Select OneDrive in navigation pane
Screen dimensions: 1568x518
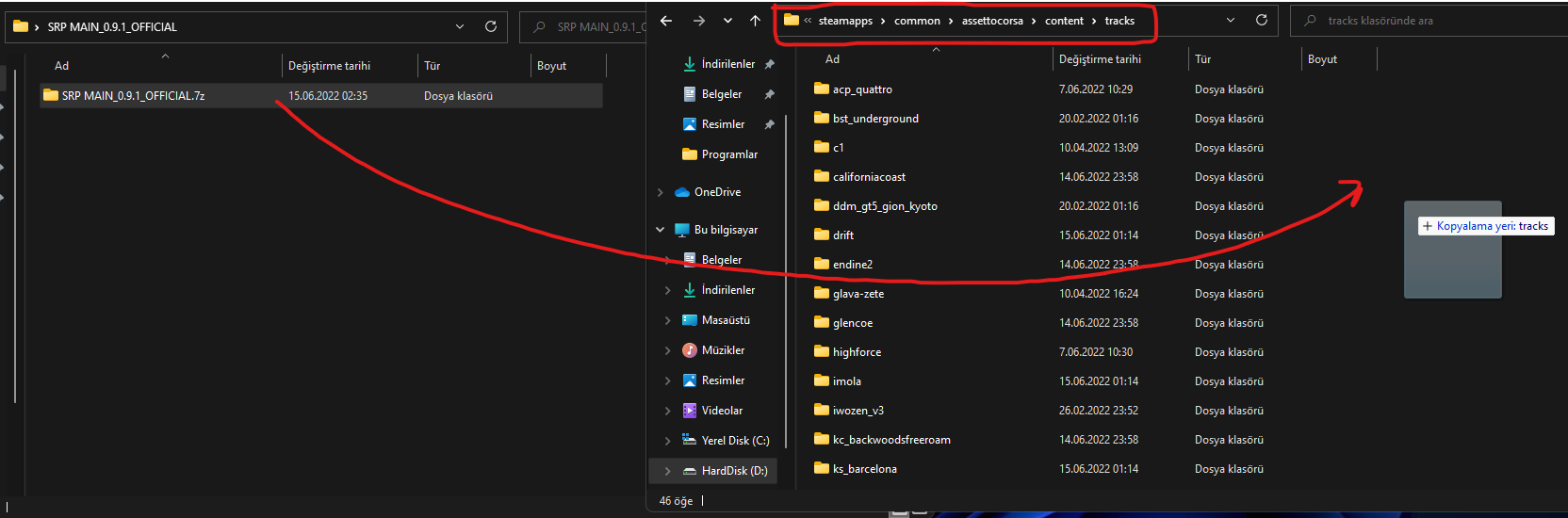[x=717, y=192]
